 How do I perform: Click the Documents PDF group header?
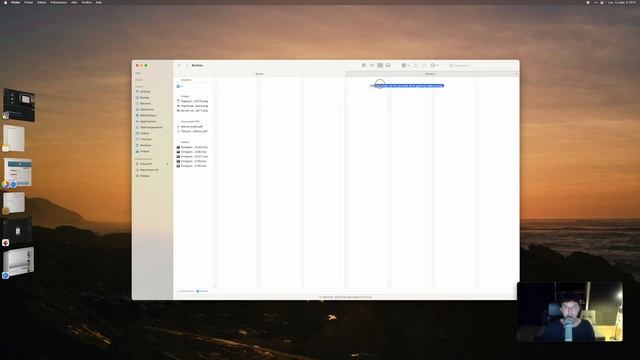pyautogui.click(x=190, y=122)
